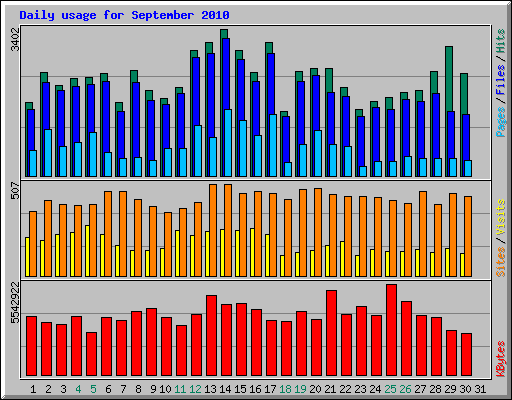This screenshot has height=400, width=512.
Task: Click green weekend day label 4
Action: coord(78,389)
